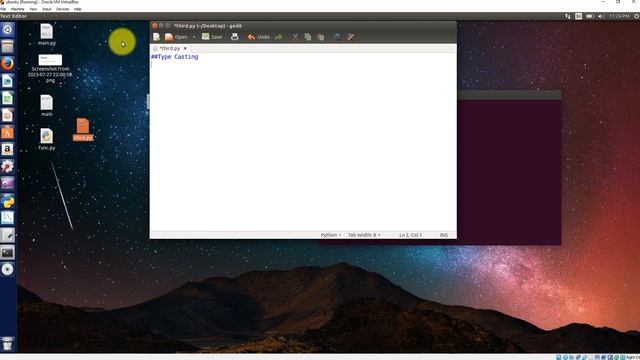Open the VirtualBox Input menu
640x360 pixels.
tap(47, 9)
